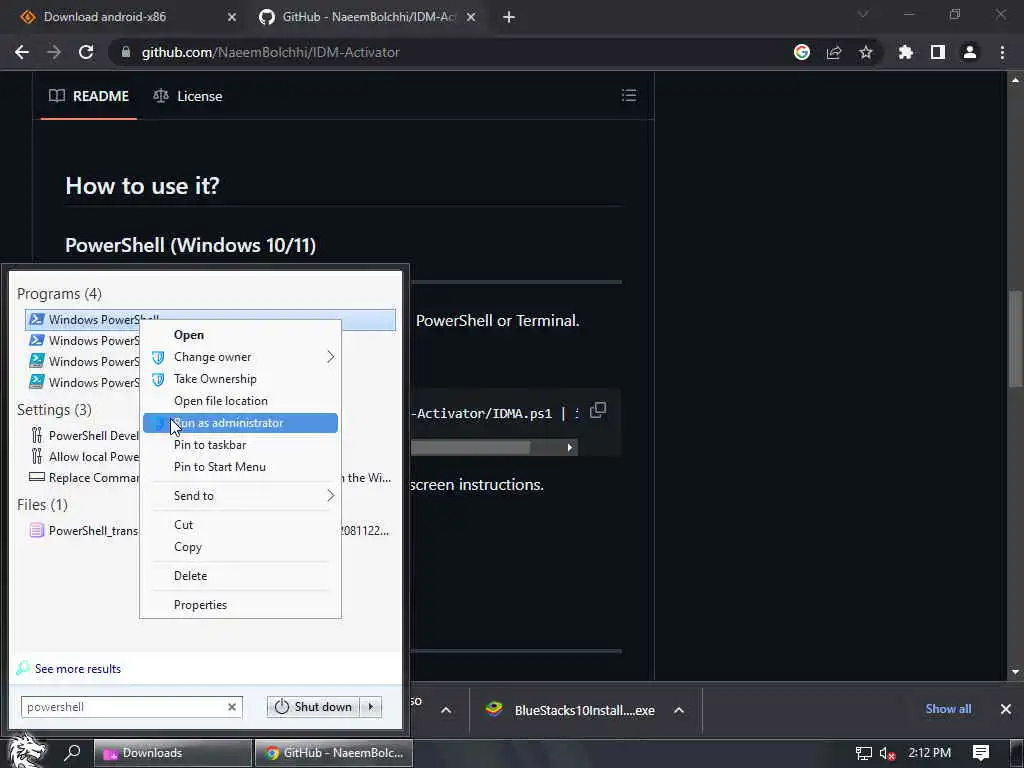Click the code block horizontal scrollbar

coord(470,447)
